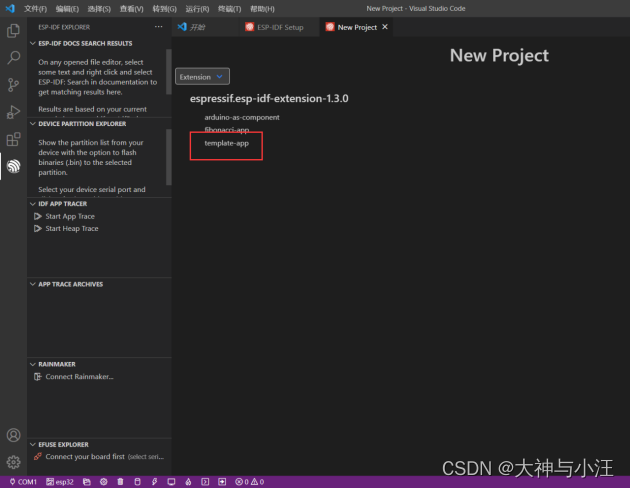This screenshot has width=630, height=488.
Task: Open the Manage gear icon
Action: pos(13,462)
